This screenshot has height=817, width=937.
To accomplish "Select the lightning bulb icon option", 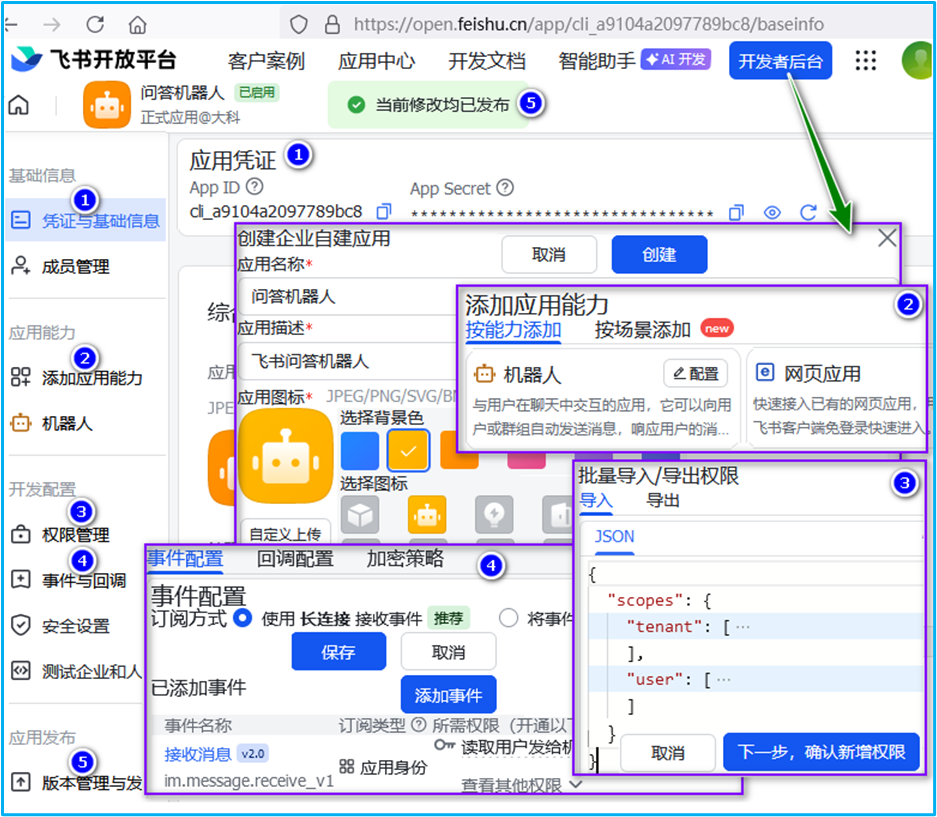I will tap(494, 515).
